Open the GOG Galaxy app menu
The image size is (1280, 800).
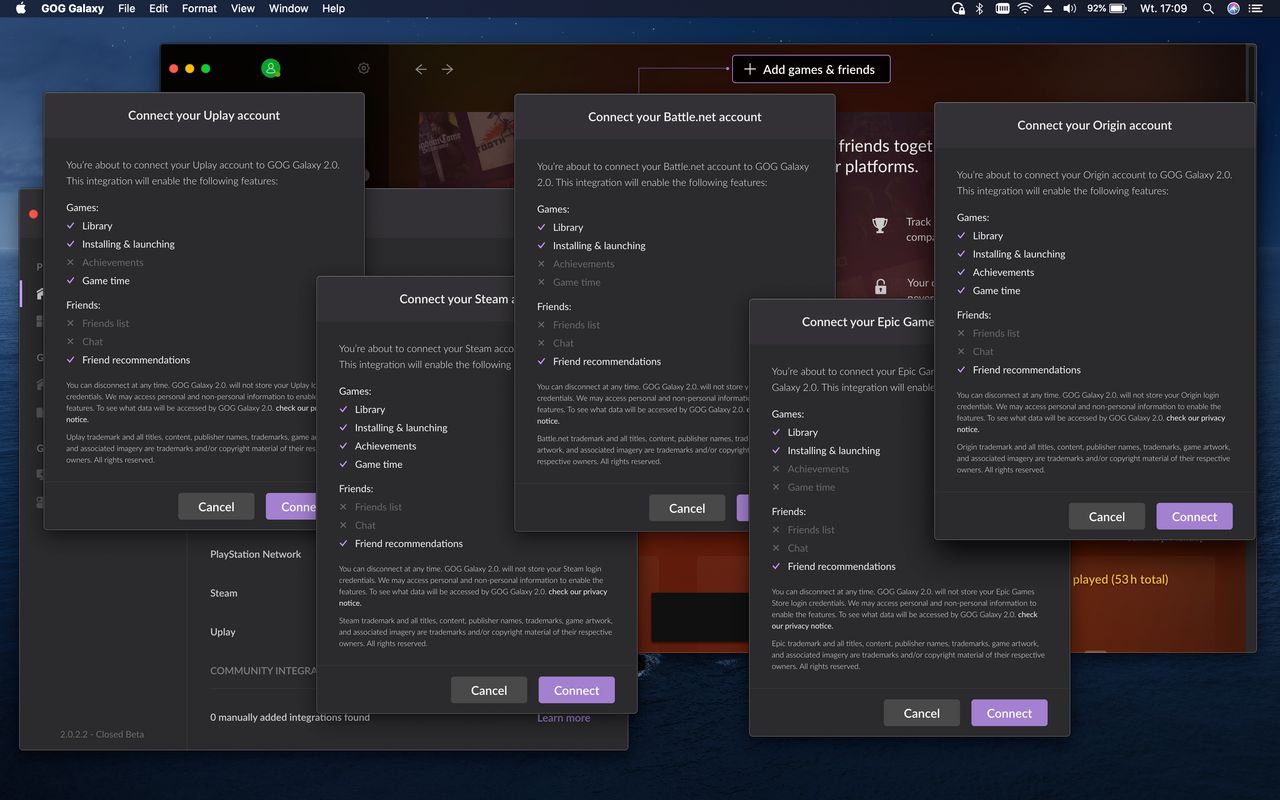pyautogui.click(x=73, y=8)
